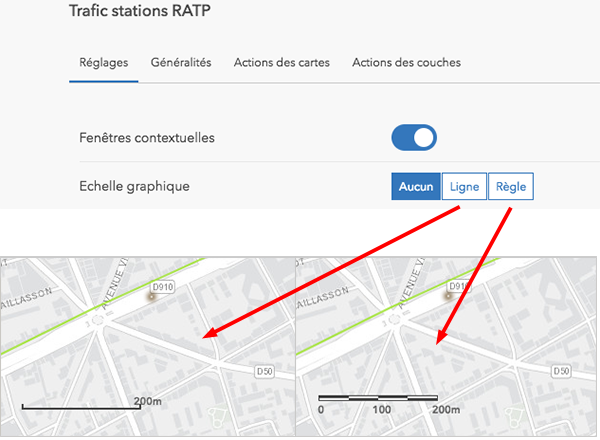Open the Actions des couches tab
600x440 pixels.
point(406,62)
